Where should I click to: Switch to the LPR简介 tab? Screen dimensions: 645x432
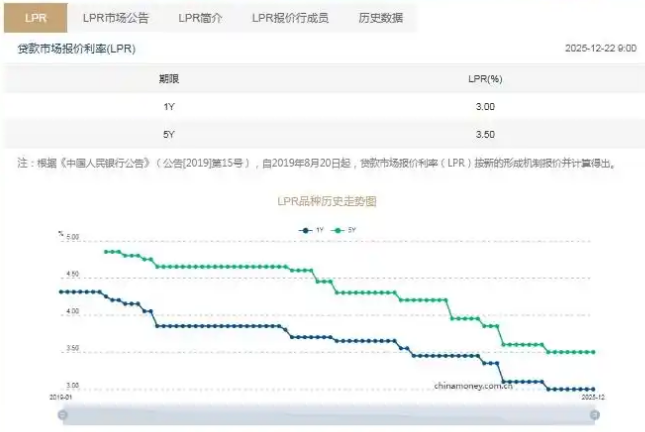pyautogui.click(x=200, y=17)
